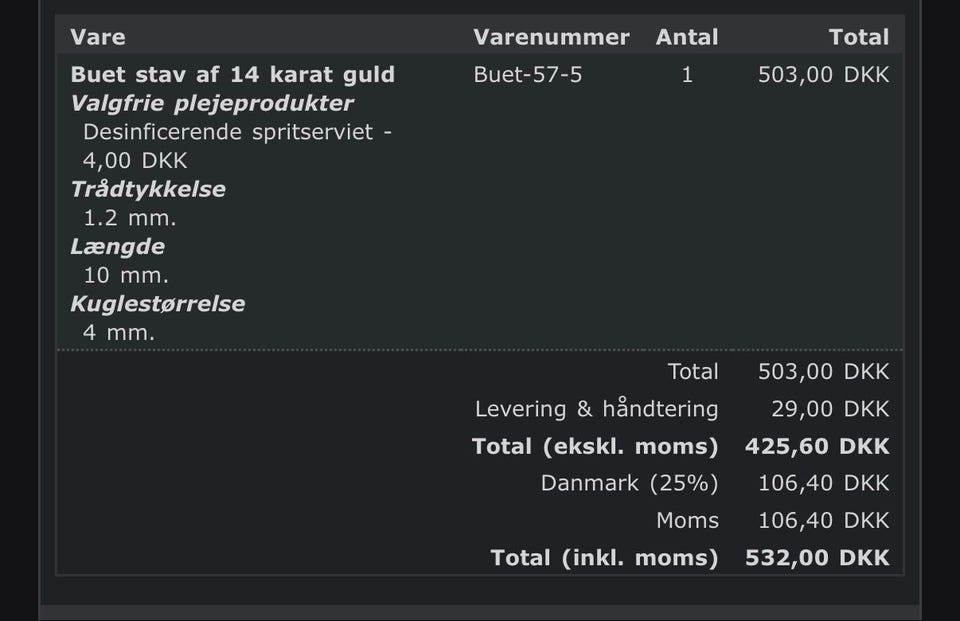Click item number Buet-57-5
This screenshot has height=621, width=960.
(x=527, y=75)
